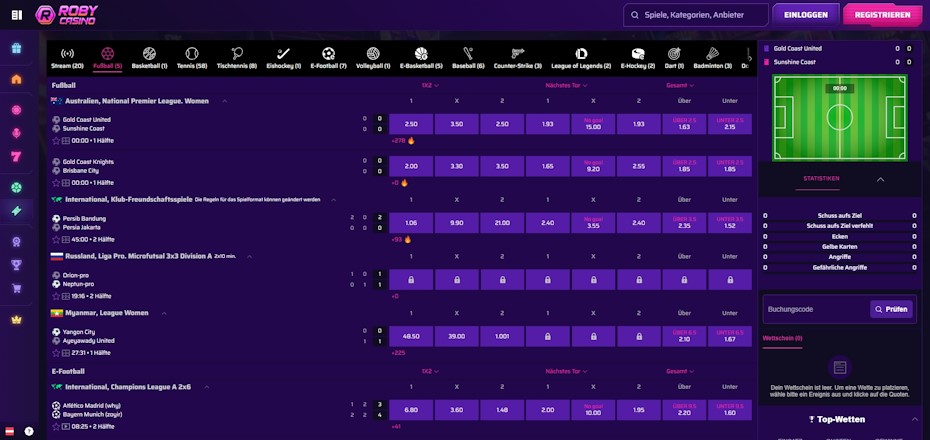Open statistics grid icon for Gold Coast Knights match
The image size is (930, 440).
tap(66, 183)
